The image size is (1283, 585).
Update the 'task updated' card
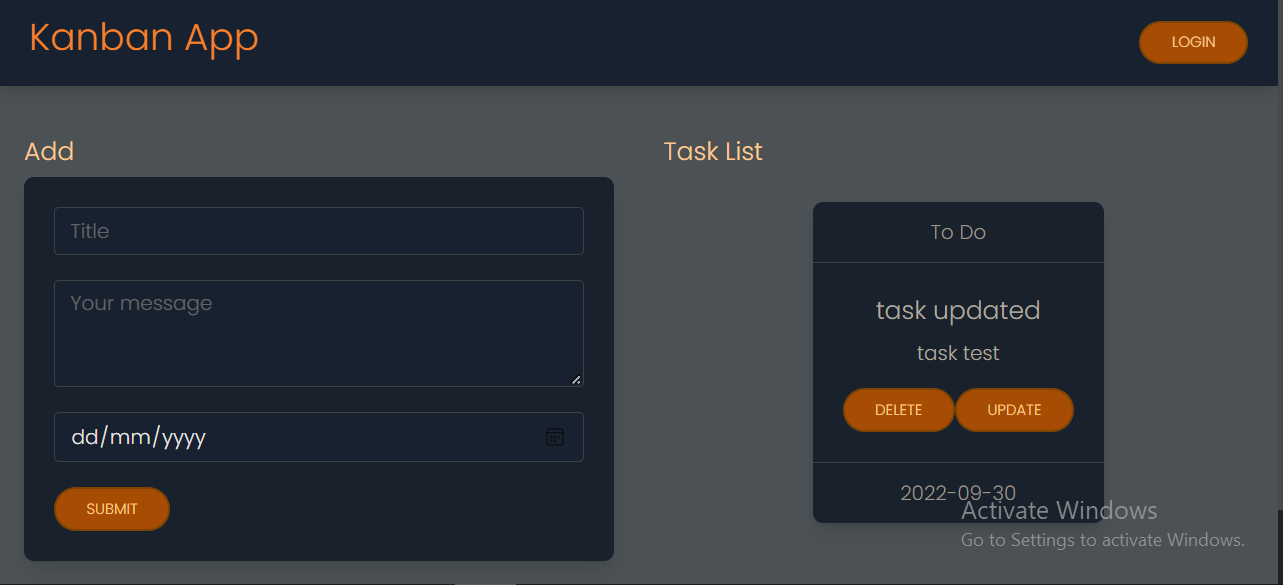click(x=1014, y=410)
